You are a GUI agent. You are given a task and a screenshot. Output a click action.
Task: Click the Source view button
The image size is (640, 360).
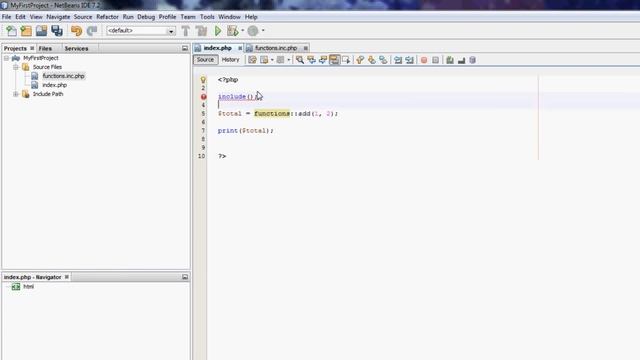(205, 60)
